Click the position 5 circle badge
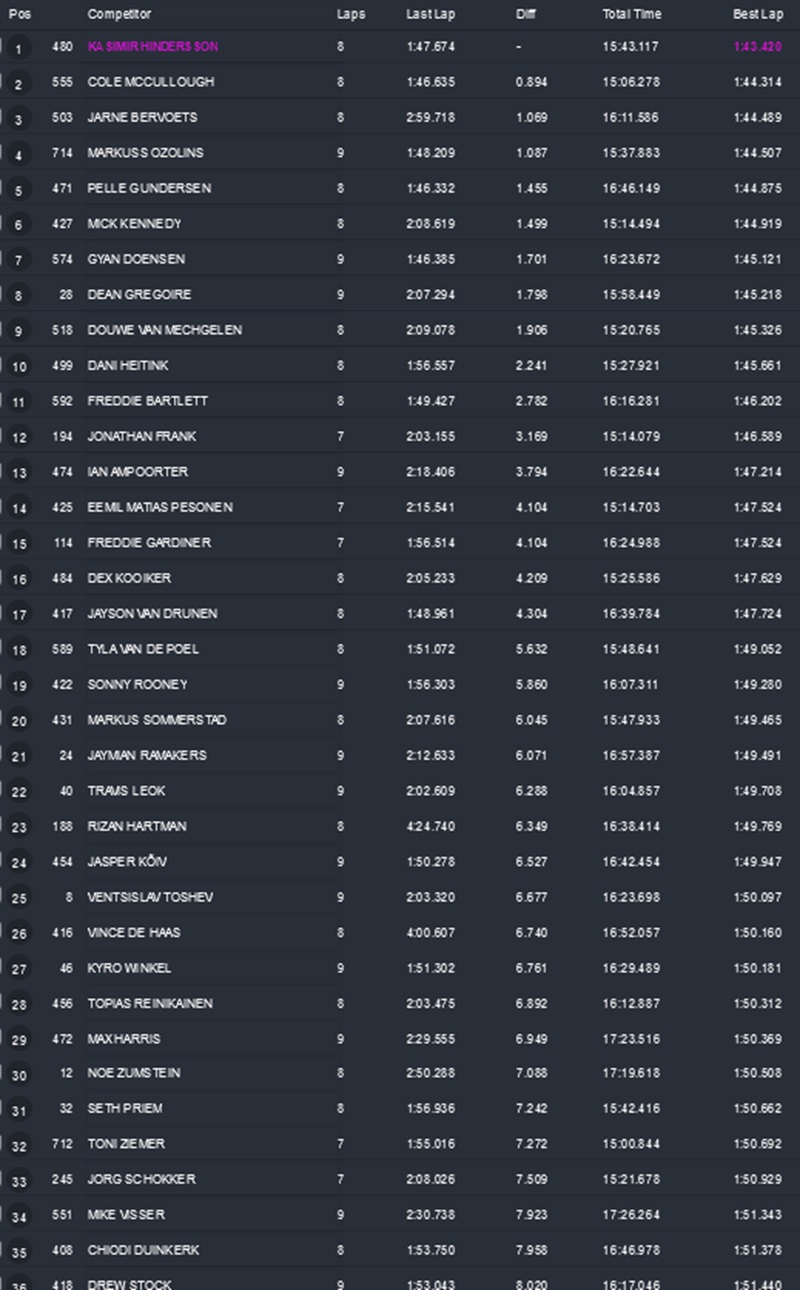800x1290 pixels. (18, 190)
